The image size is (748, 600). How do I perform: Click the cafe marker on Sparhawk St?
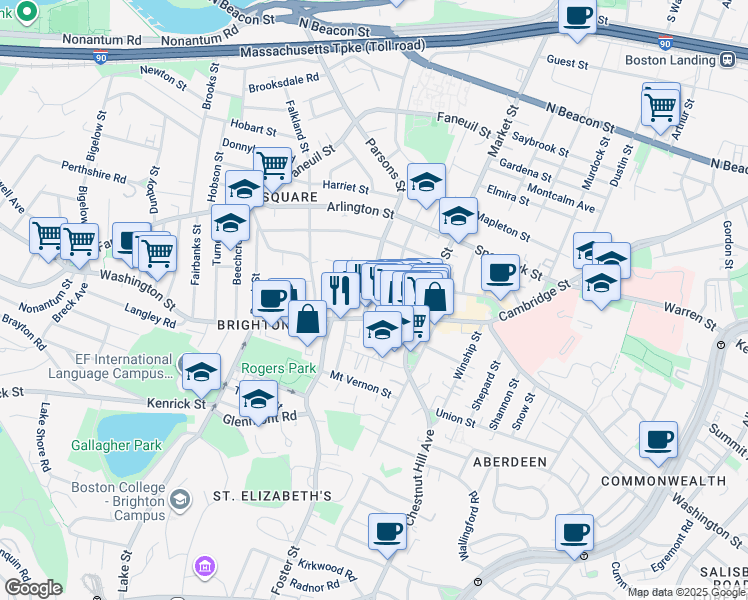500,275
